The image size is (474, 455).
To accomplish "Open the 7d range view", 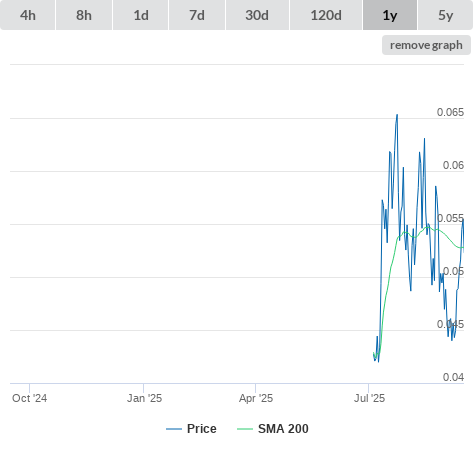I will coord(197,15).
